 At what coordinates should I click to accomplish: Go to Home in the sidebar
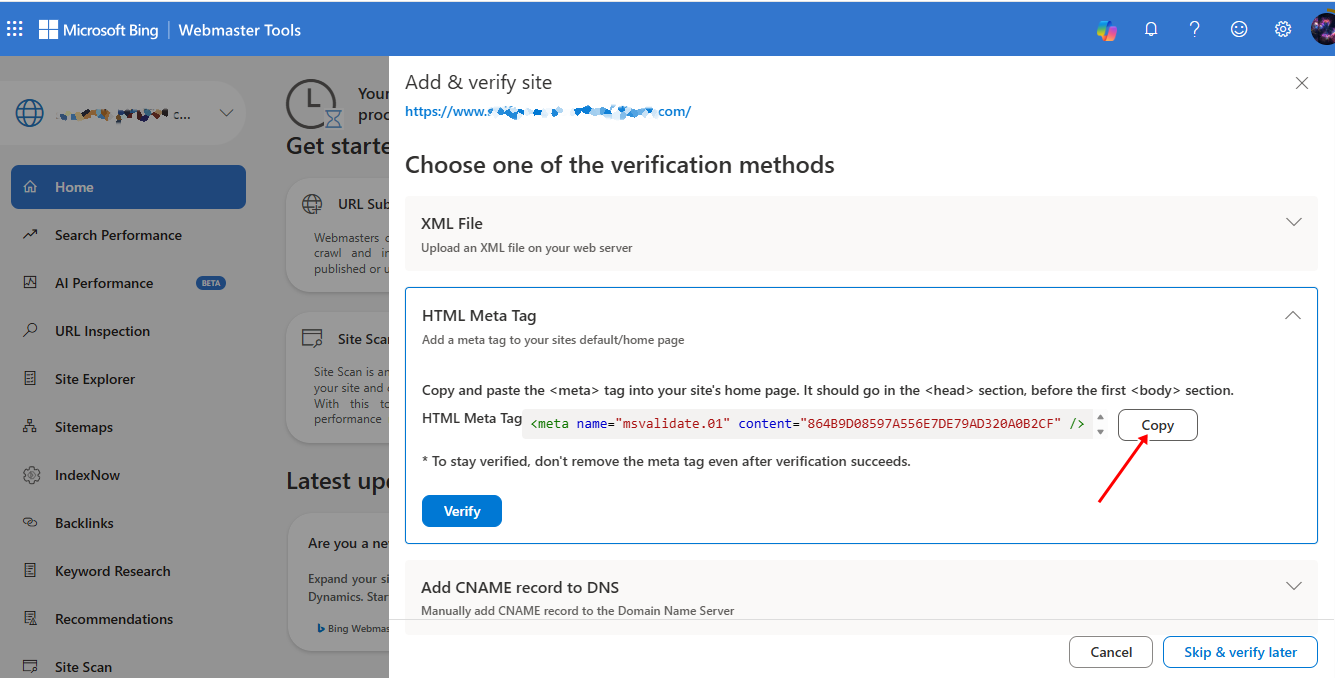(x=128, y=187)
